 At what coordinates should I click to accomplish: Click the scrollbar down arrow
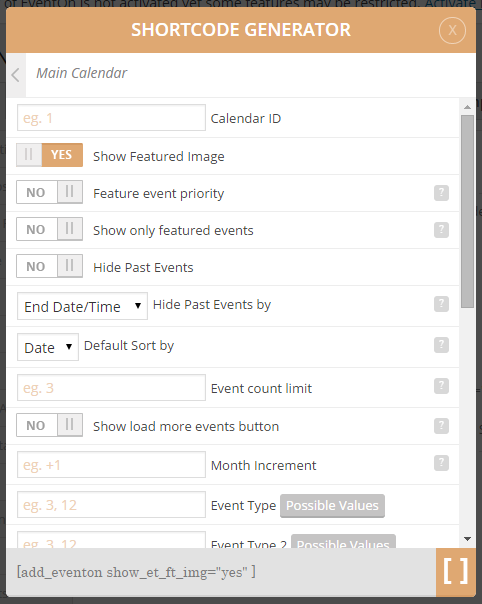[467, 539]
